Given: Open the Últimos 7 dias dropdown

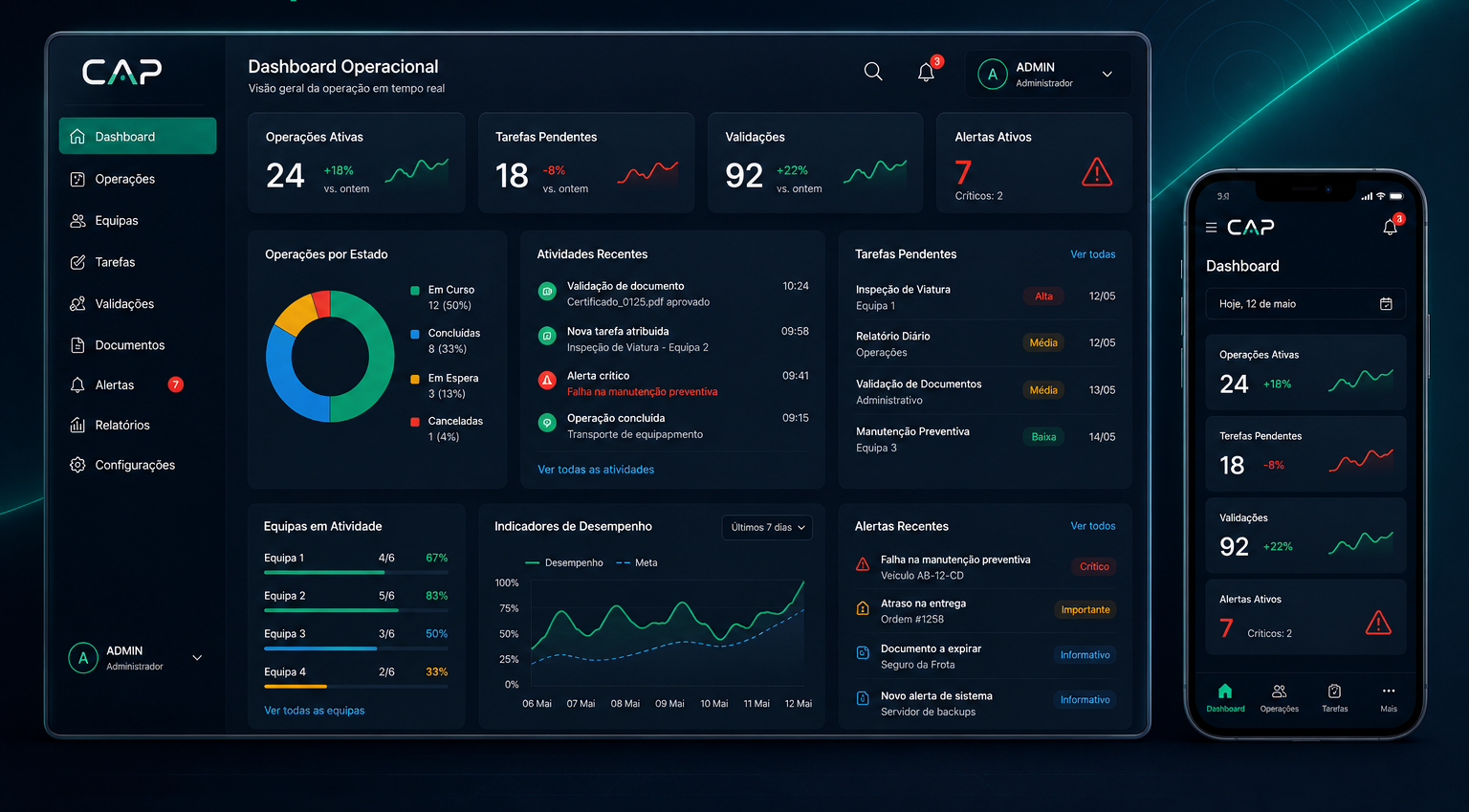Looking at the screenshot, I should coord(767,527).
